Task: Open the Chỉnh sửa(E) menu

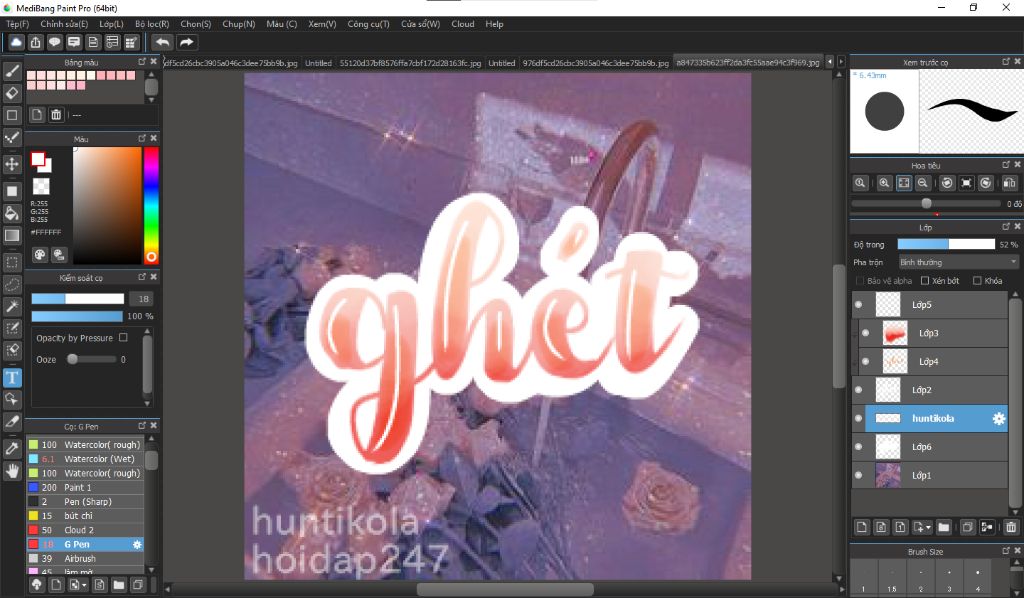Action: point(64,24)
